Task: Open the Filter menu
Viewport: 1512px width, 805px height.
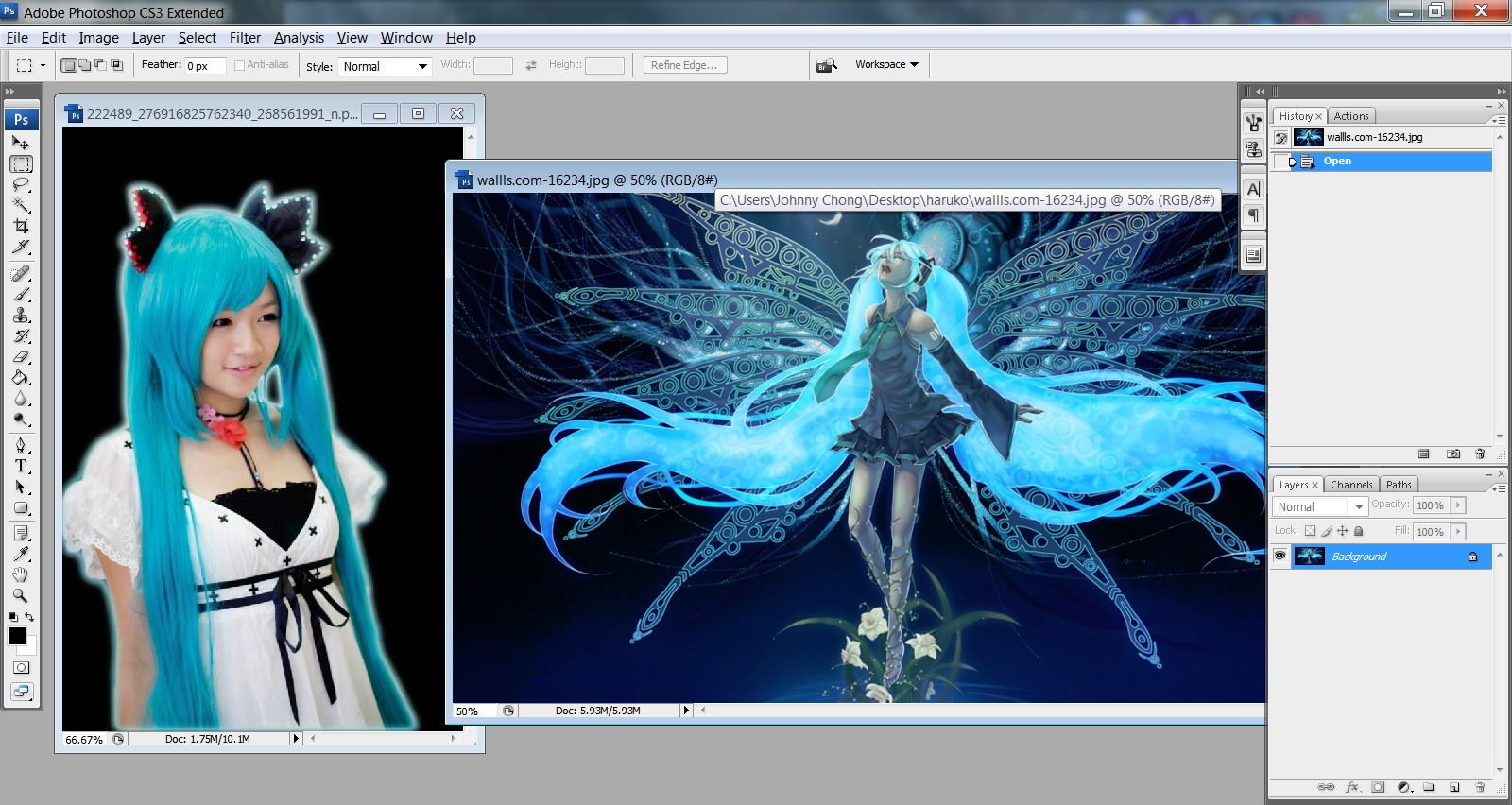Action: click(x=245, y=38)
